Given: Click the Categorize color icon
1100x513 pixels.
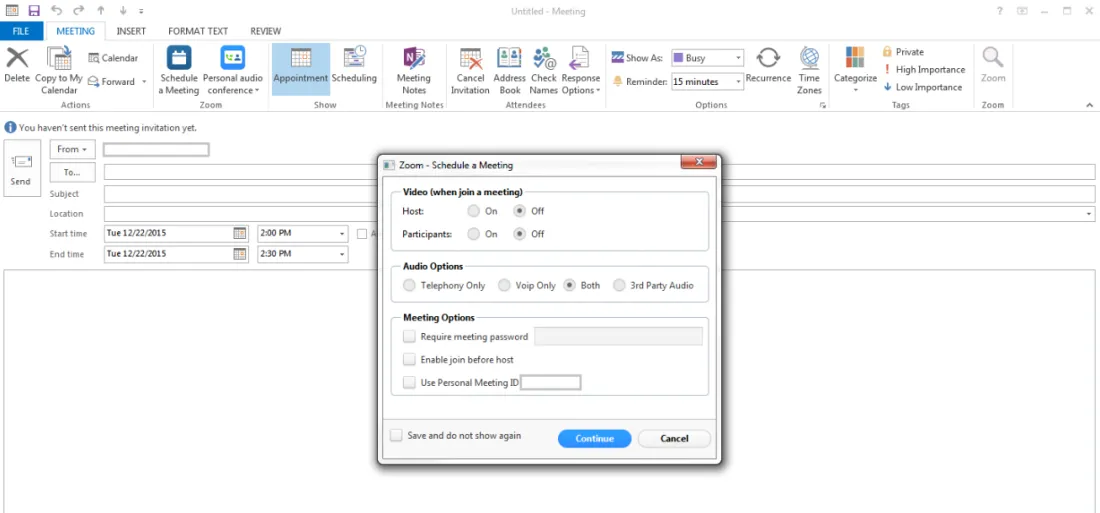Looking at the screenshot, I should (x=855, y=58).
